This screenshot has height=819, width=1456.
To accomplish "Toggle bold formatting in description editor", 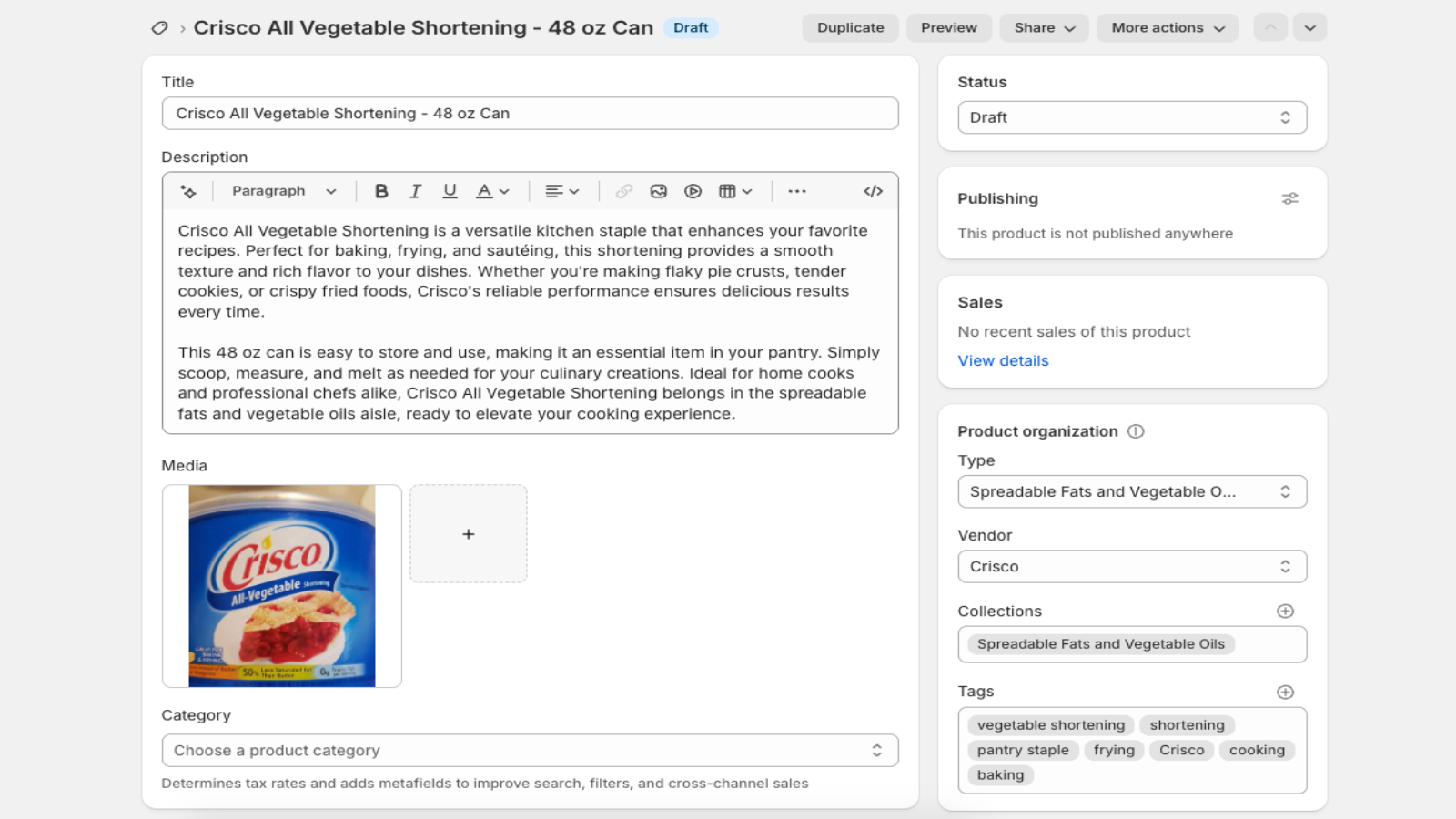I will [381, 191].
